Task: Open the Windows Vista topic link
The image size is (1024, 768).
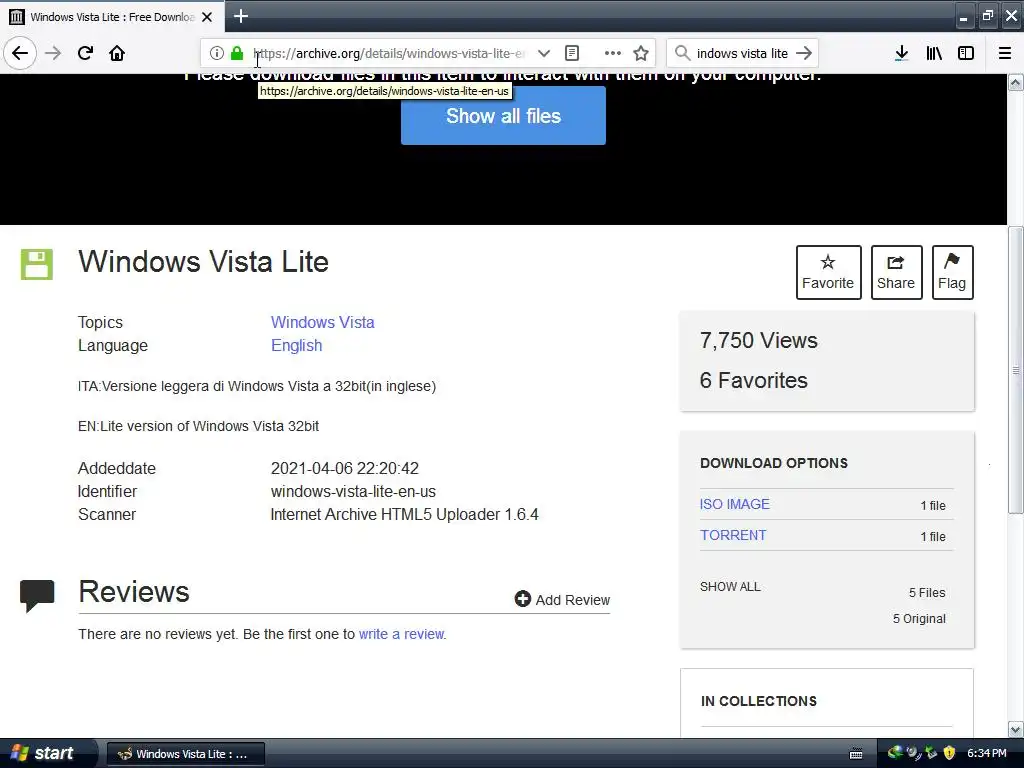Action: [x=323, y=323]
